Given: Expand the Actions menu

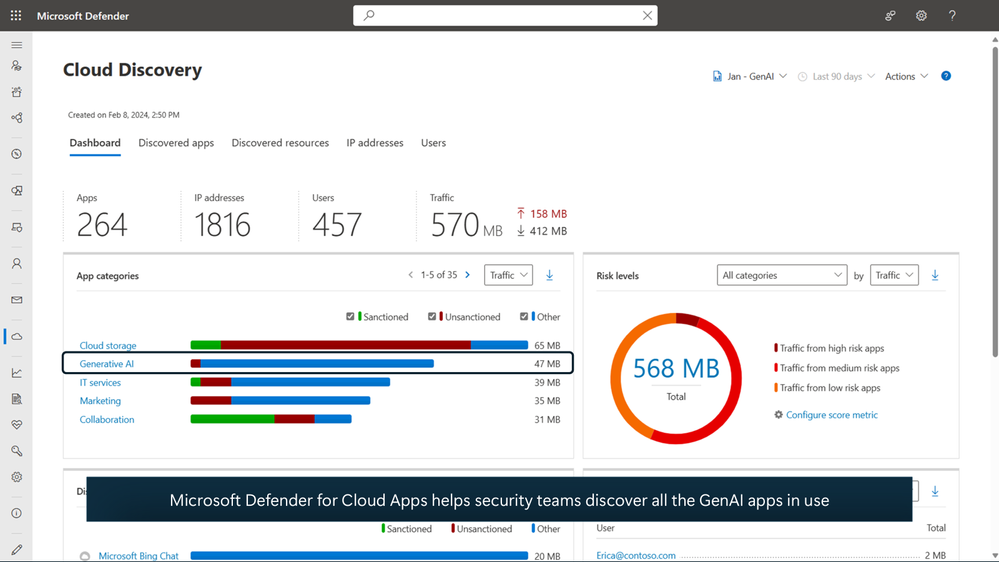Looking at the screenshot, I should click(906, 76).
